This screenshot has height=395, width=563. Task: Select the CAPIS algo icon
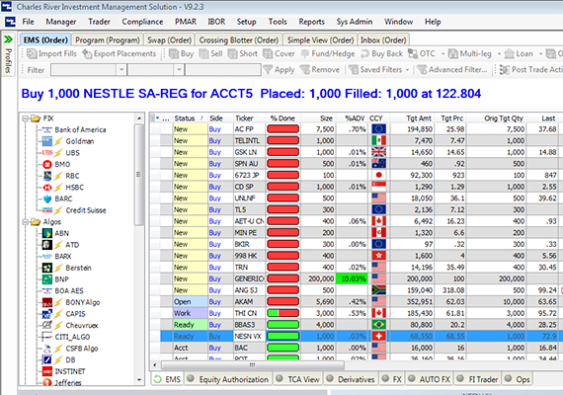pyautogui.click(x=47, y=314)
